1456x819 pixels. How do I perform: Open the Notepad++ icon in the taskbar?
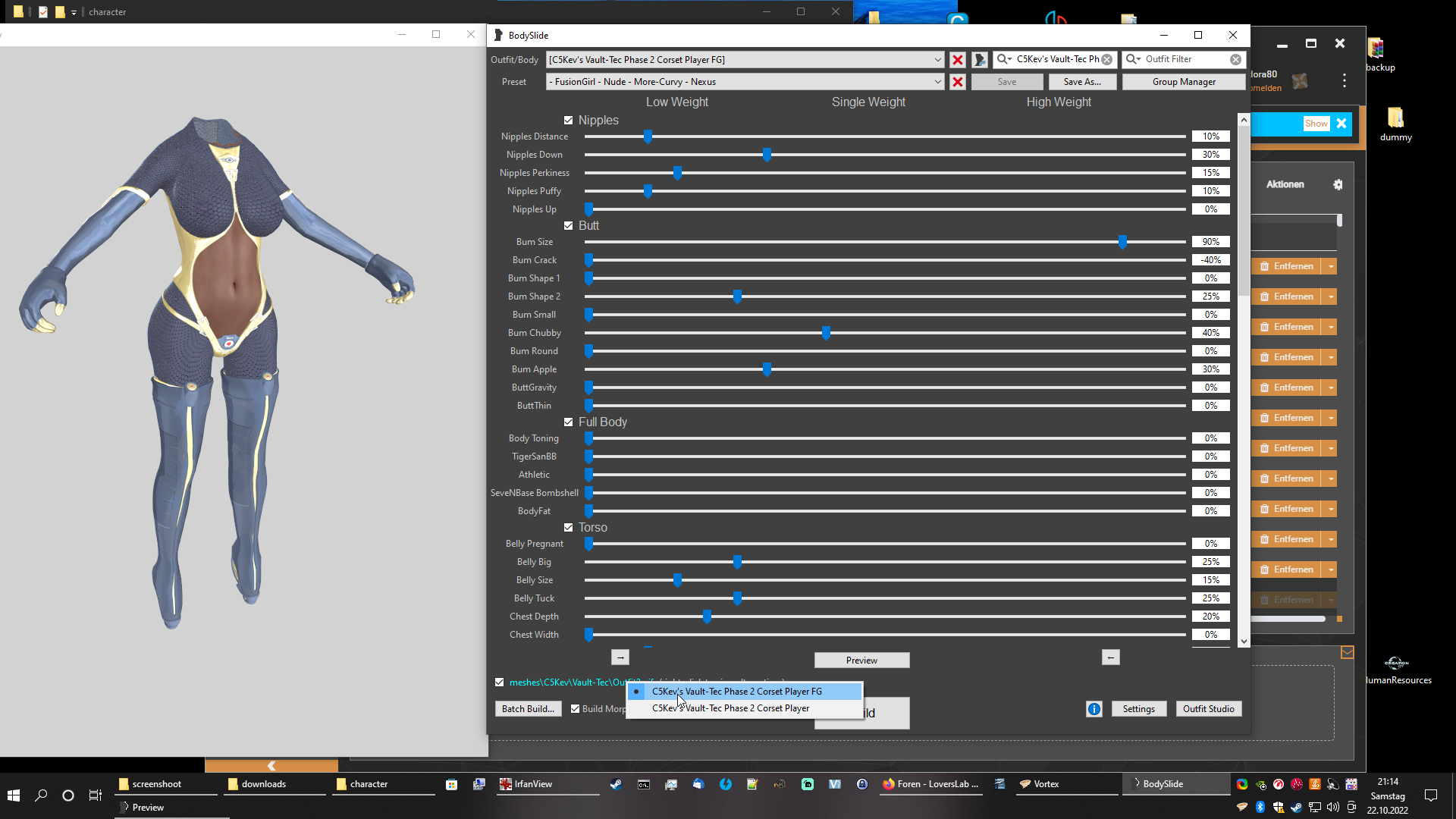(x=752, y=784)
